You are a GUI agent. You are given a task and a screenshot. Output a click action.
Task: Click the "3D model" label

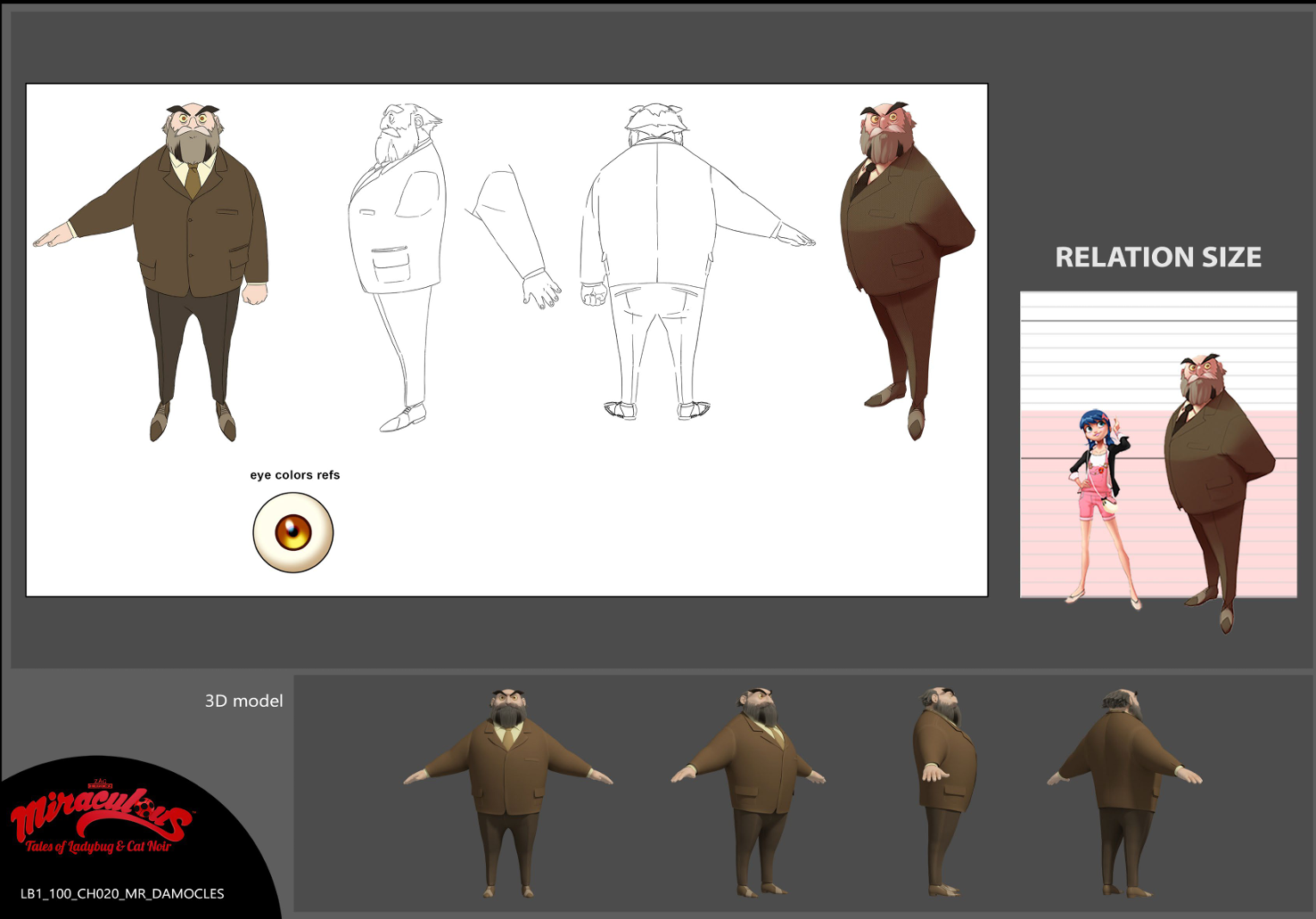(243, 701)
